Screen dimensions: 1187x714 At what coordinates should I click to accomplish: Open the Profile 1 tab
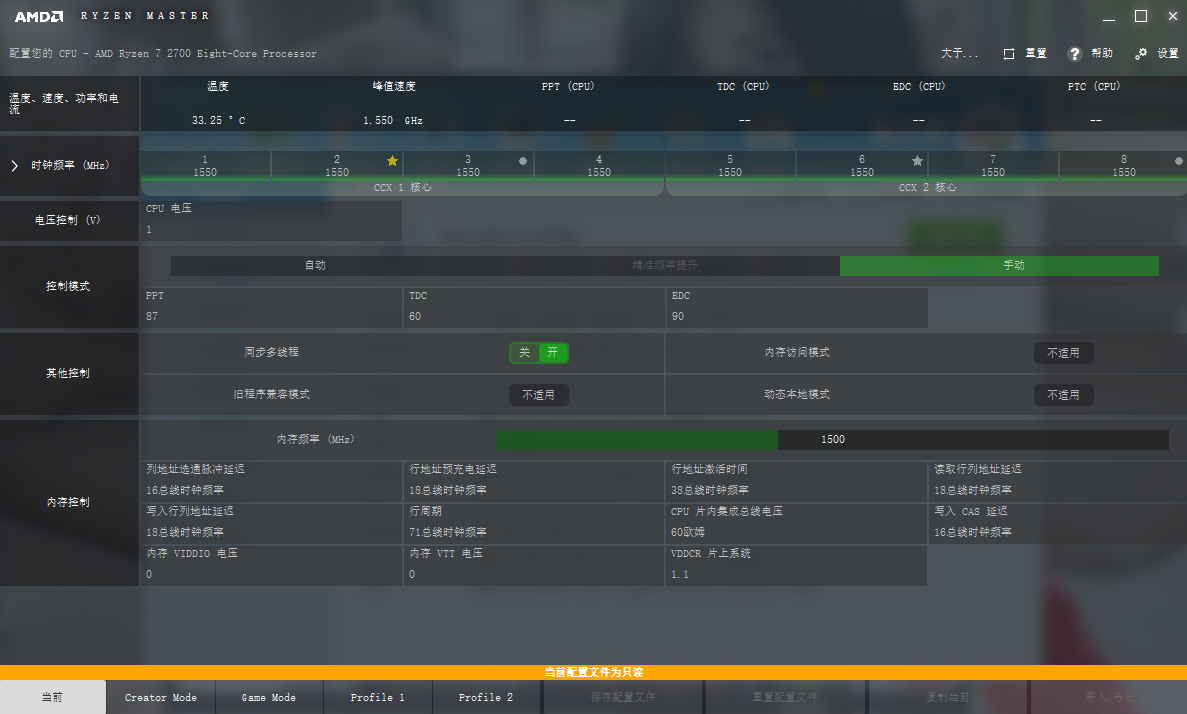pyautogui.click(x=377, y=697)
